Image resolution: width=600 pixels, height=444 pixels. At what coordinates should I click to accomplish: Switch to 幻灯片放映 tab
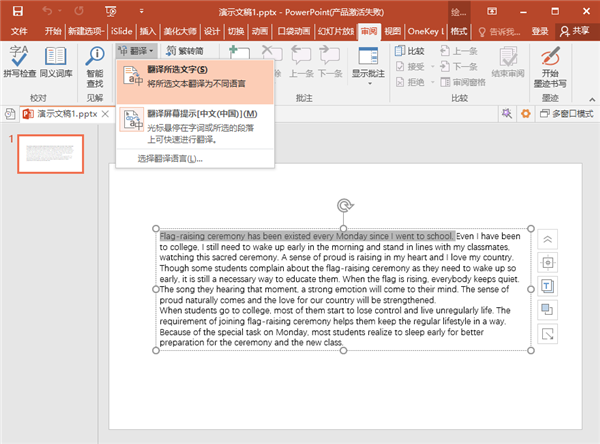[336, 31]
